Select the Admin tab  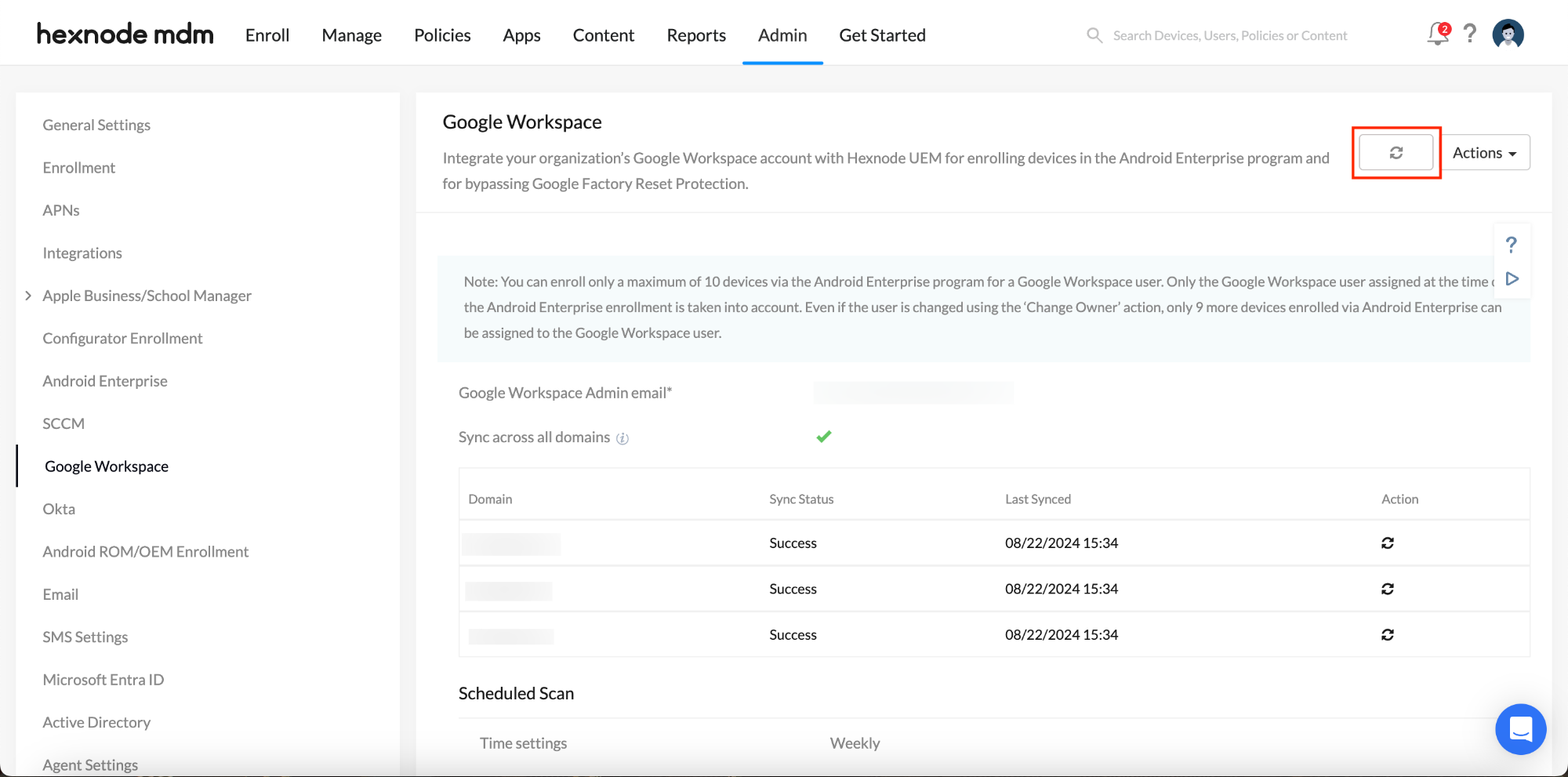[782, 35]
